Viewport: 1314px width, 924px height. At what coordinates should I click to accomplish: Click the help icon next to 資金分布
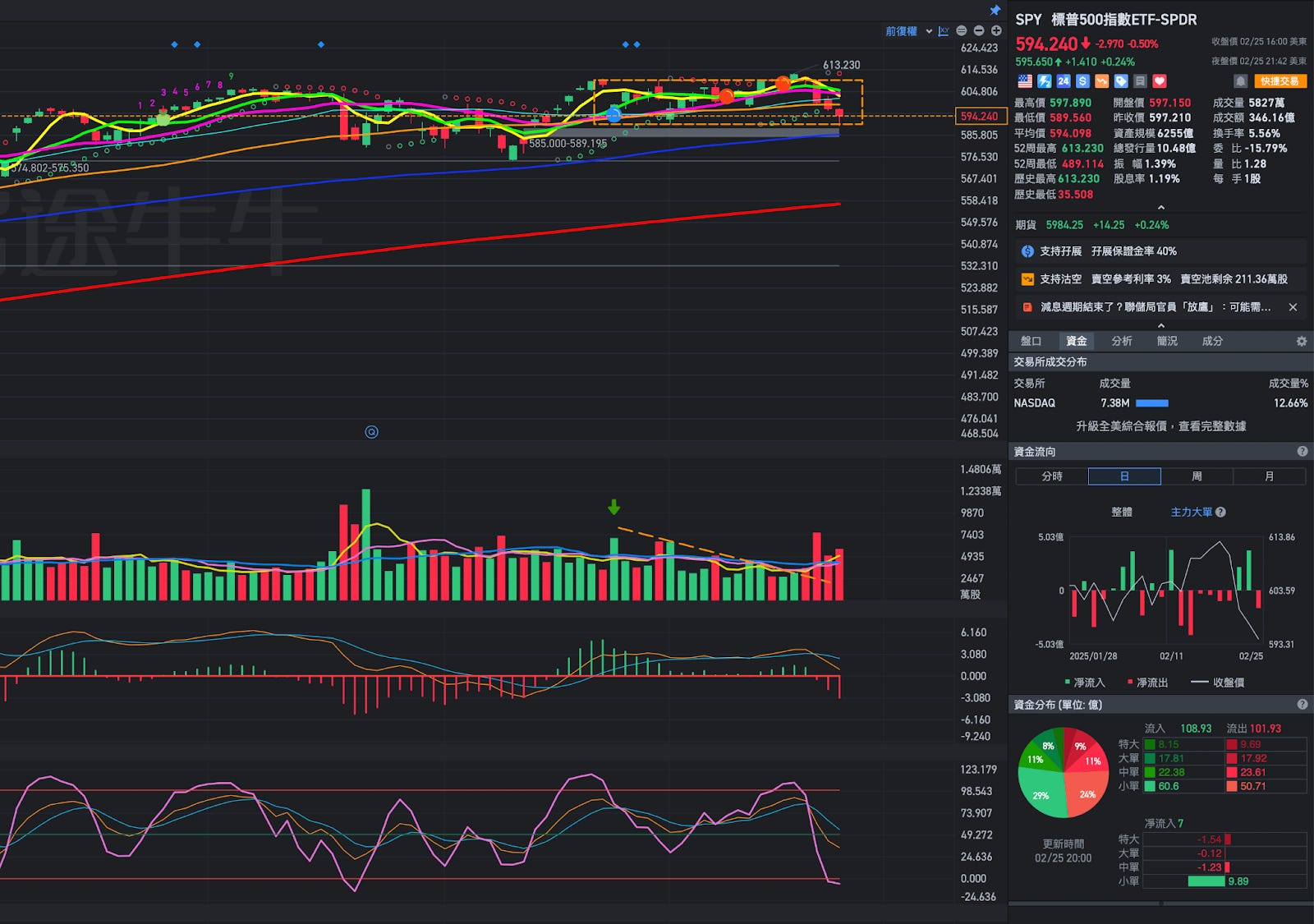click(x=1302, y=705)
